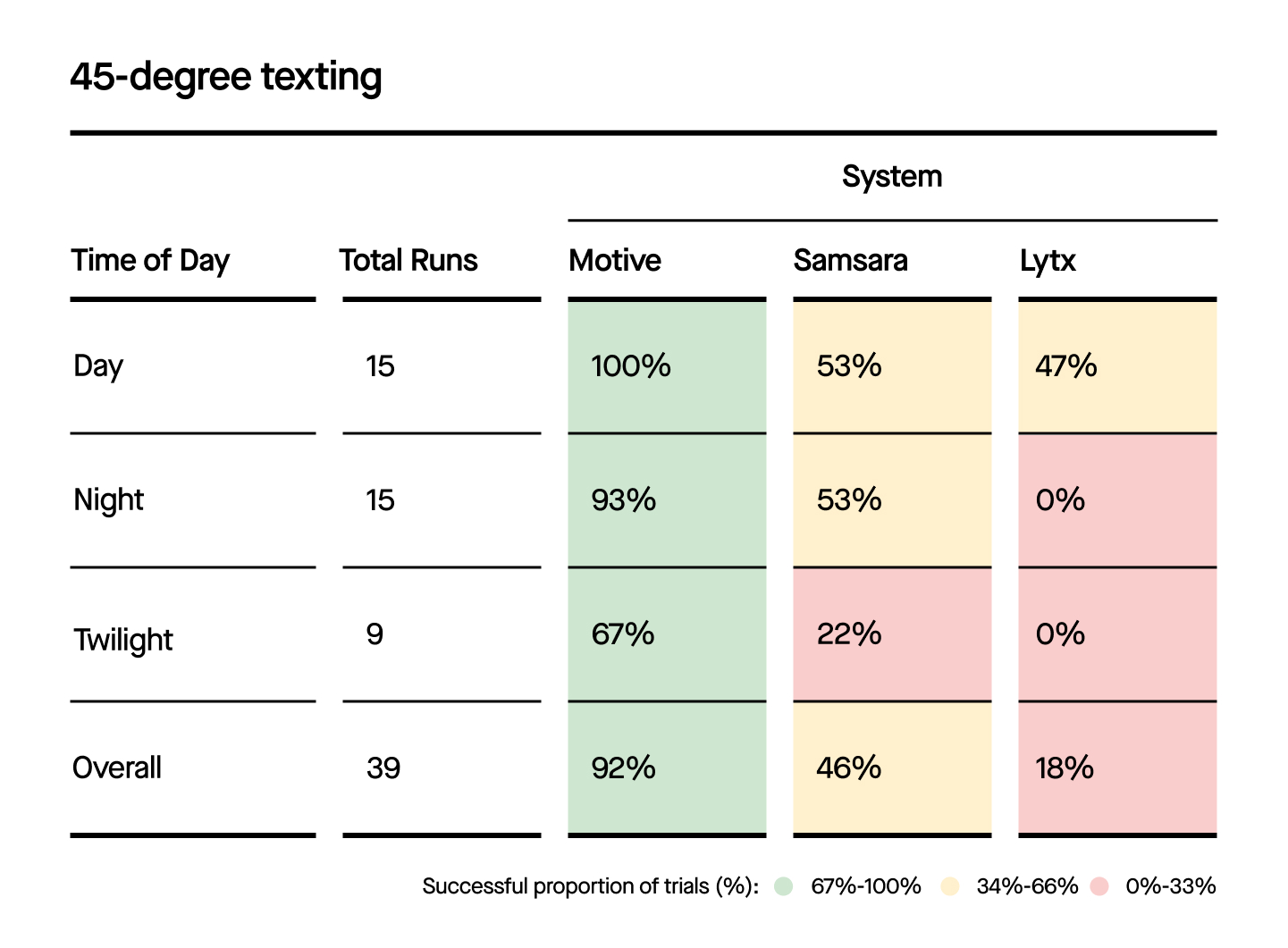Click the Samsara Twilight 22% cell
Image resolution: width=1288 pixels, height=948 pixels.
pos(892,634)
